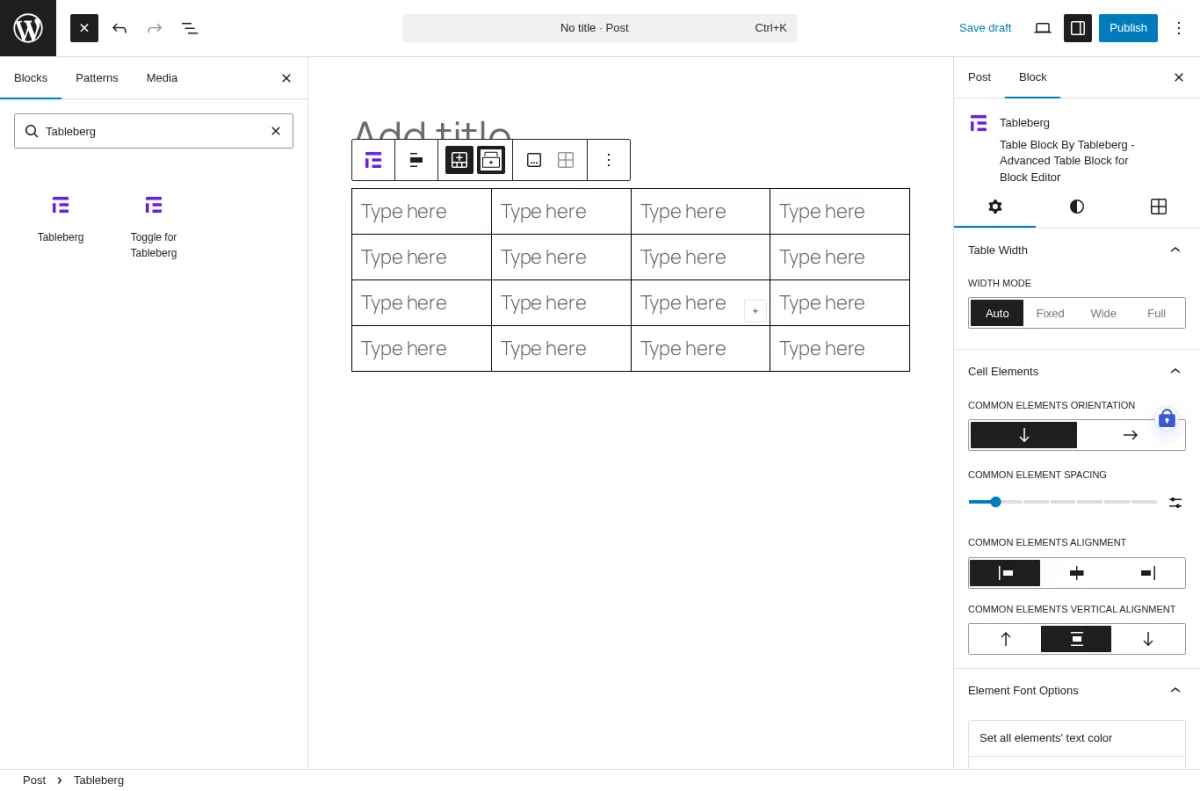Click the four-square grid toolbar icon
The image size is (1200, 791).
click(566, 160)
